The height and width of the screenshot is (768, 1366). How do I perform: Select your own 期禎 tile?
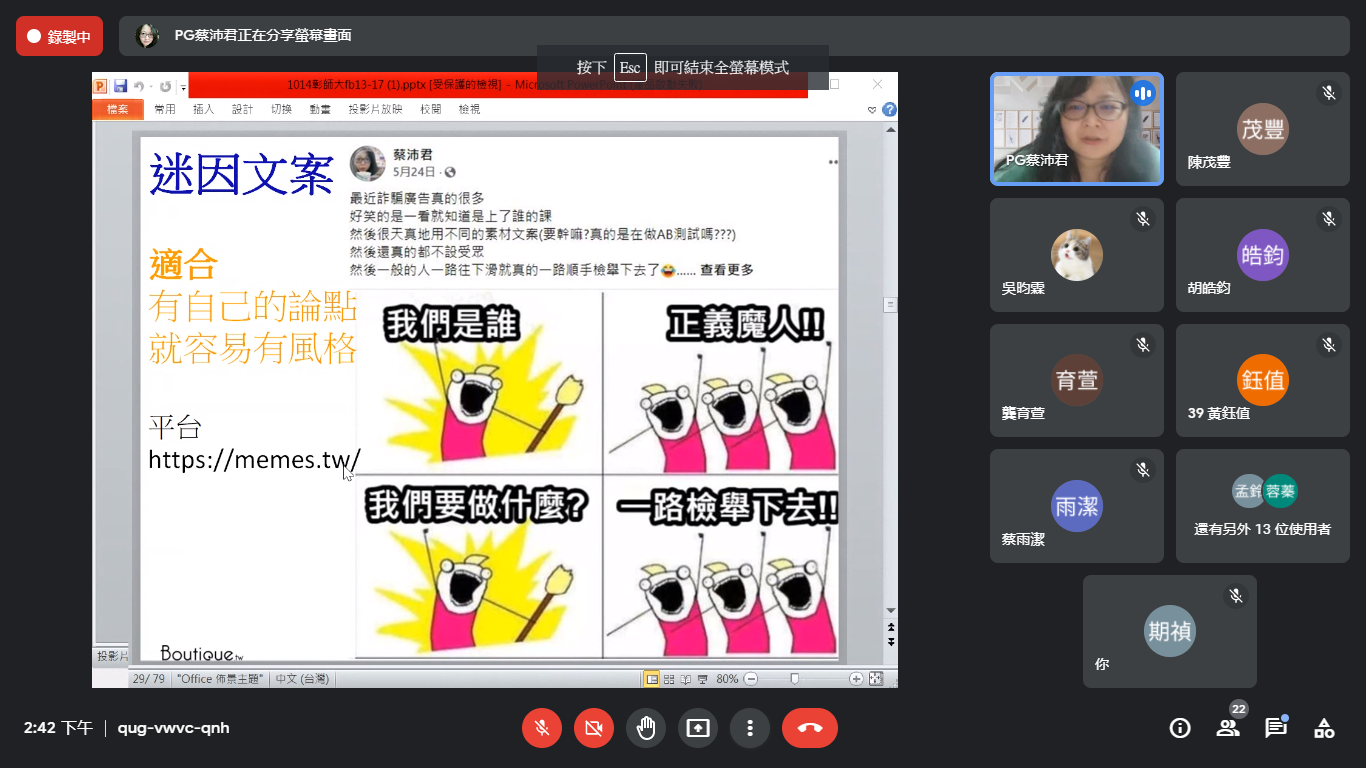pyautogui.click(x=1170, y=631)
